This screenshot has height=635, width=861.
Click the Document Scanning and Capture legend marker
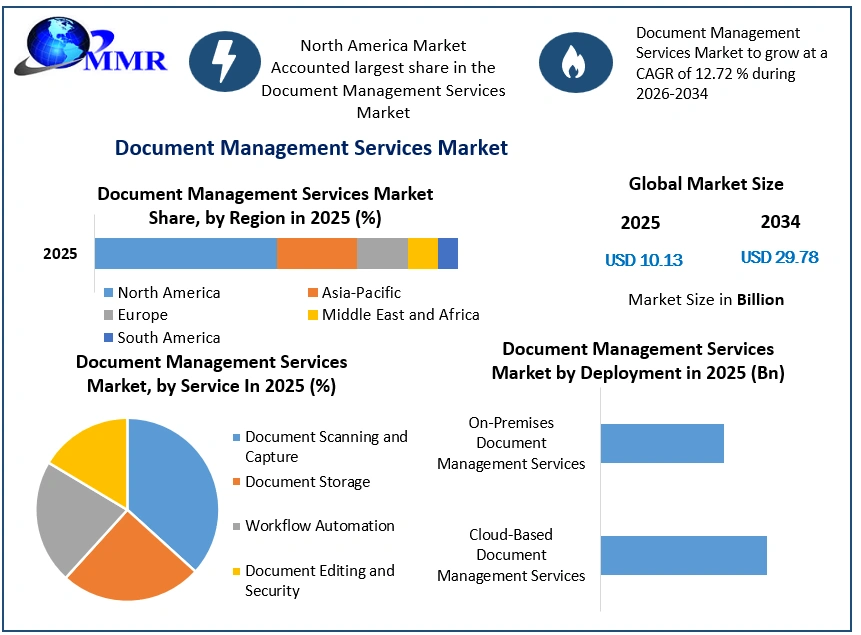237,438
